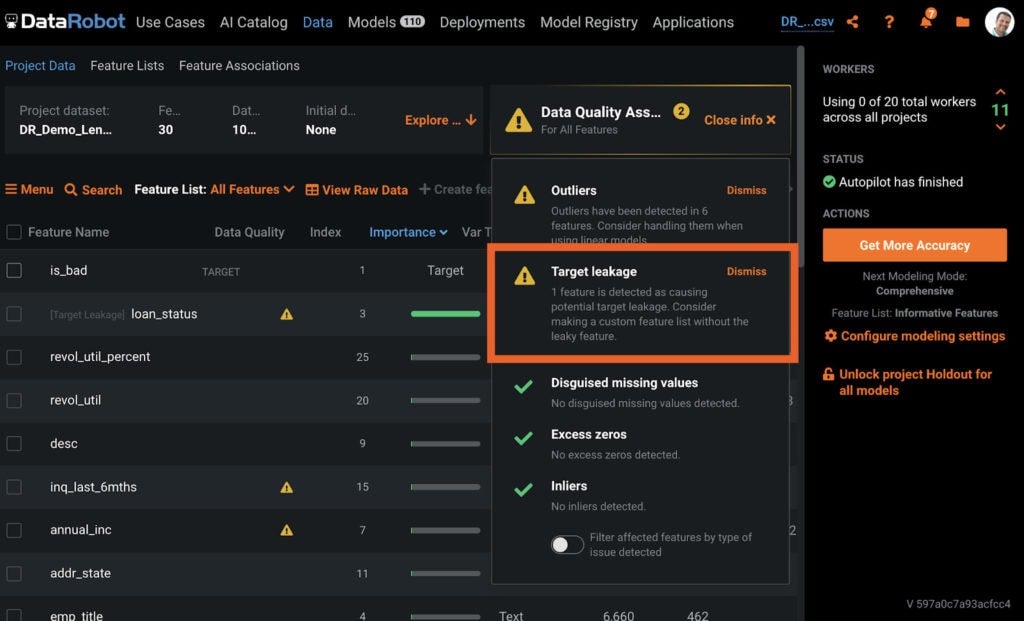Viewport: 1024px width, 621px height.
Task: Go to Use Cases in top navigation
Action: pyautogui.click(x=170, y=22)
